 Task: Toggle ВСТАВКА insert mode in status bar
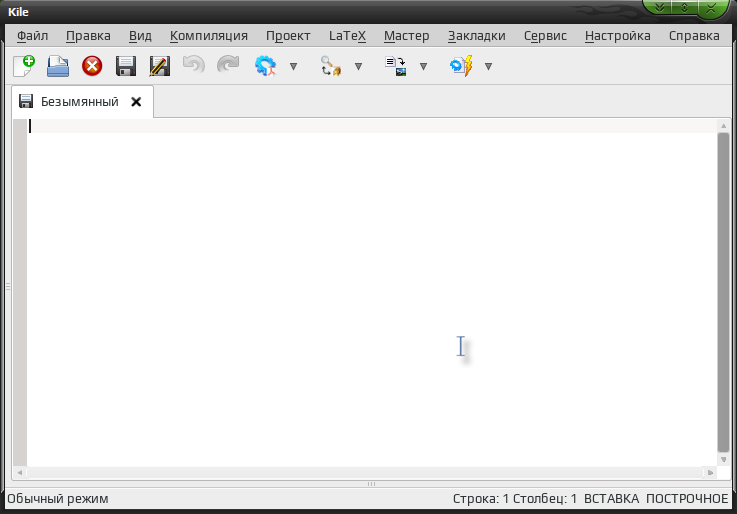click(611, 498)
